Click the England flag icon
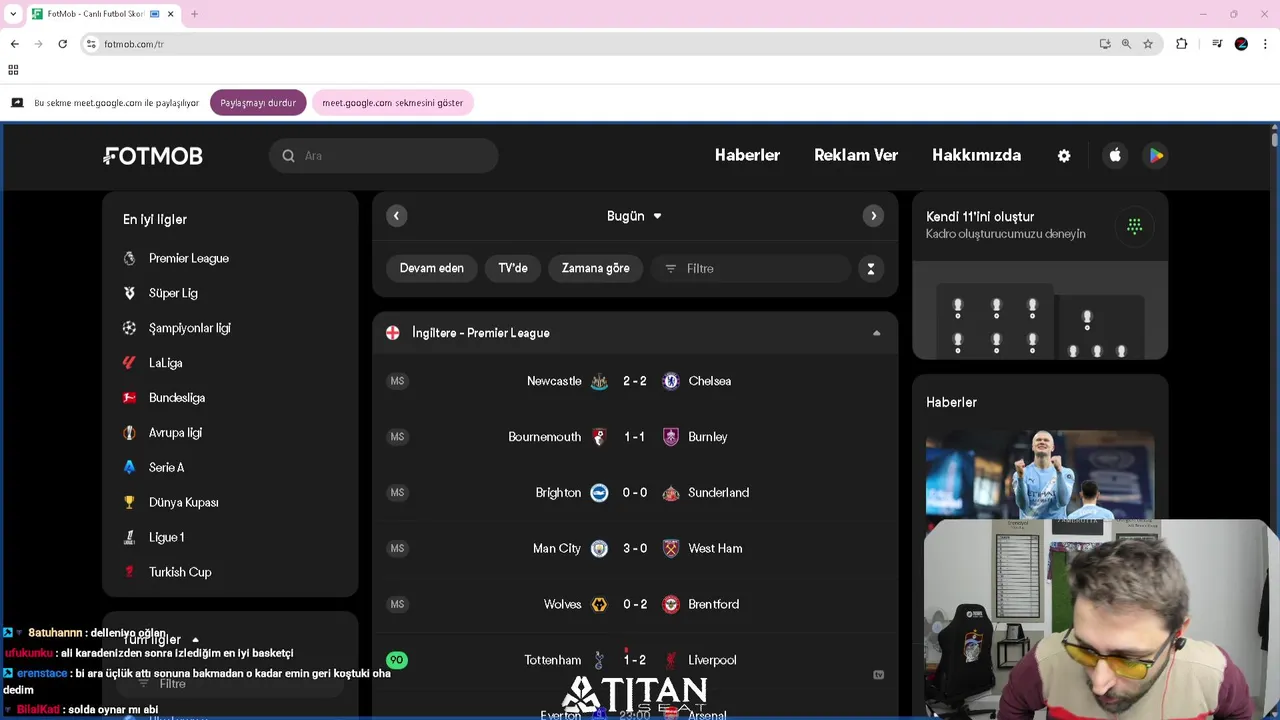The width and height of the screenshot is (1280, 720). coord(393,333)
